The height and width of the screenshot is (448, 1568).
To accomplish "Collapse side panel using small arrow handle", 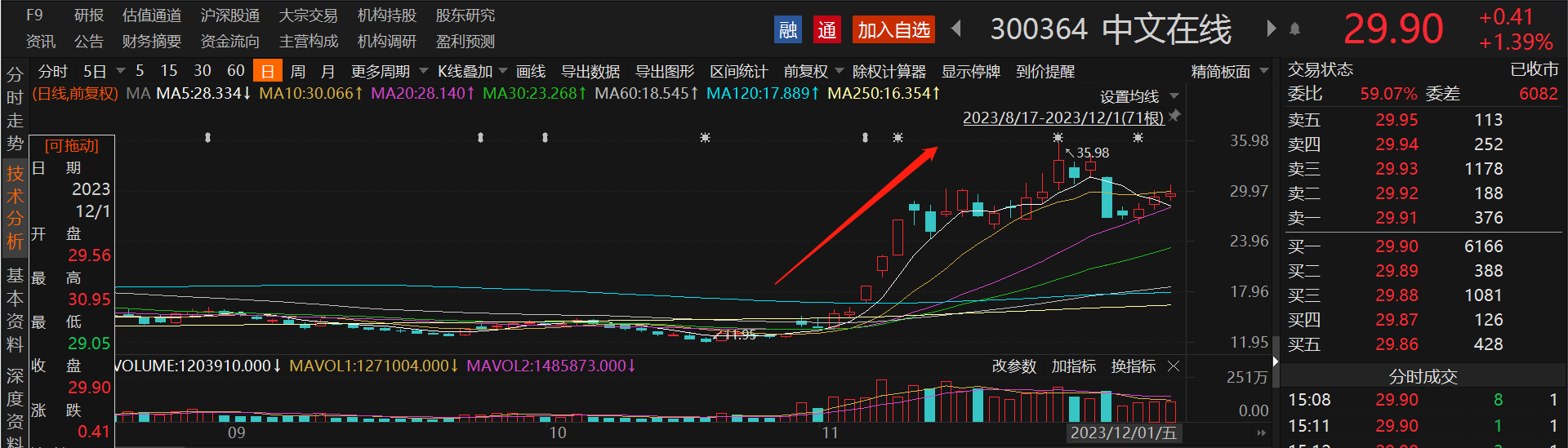I will tap(1275, 361).
